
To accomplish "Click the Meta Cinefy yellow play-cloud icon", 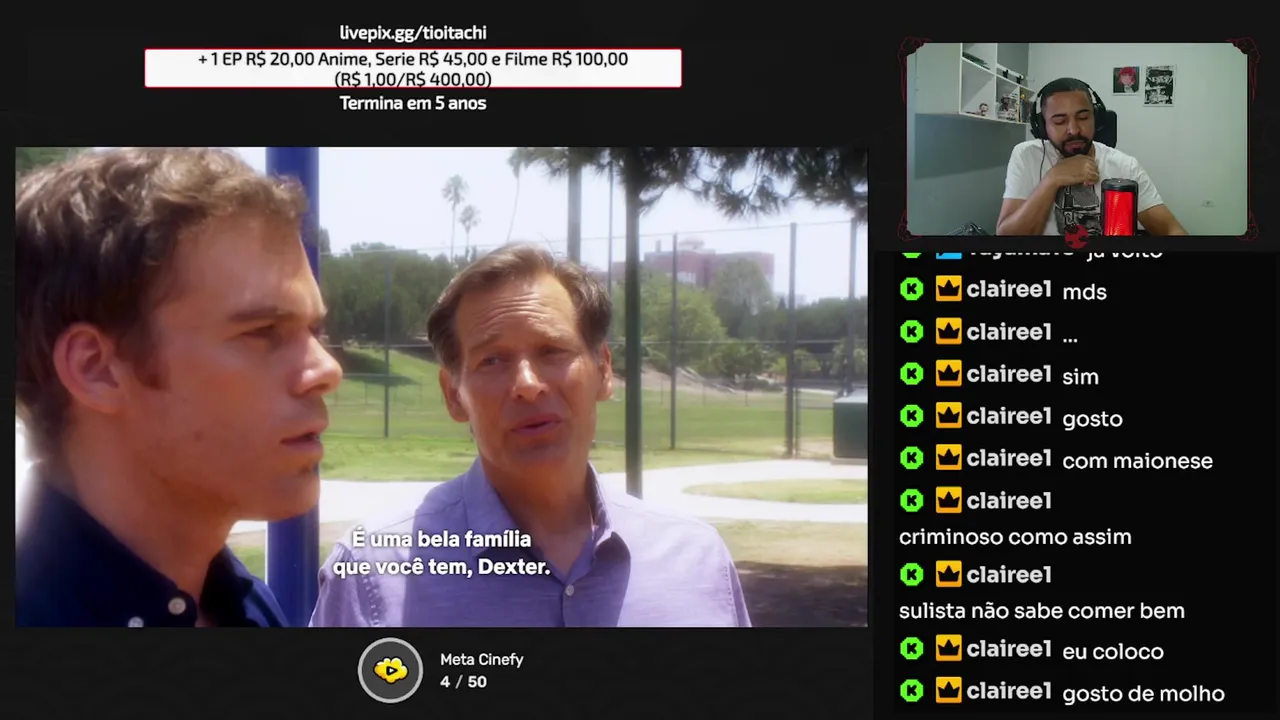I will (x=391, y=670).
